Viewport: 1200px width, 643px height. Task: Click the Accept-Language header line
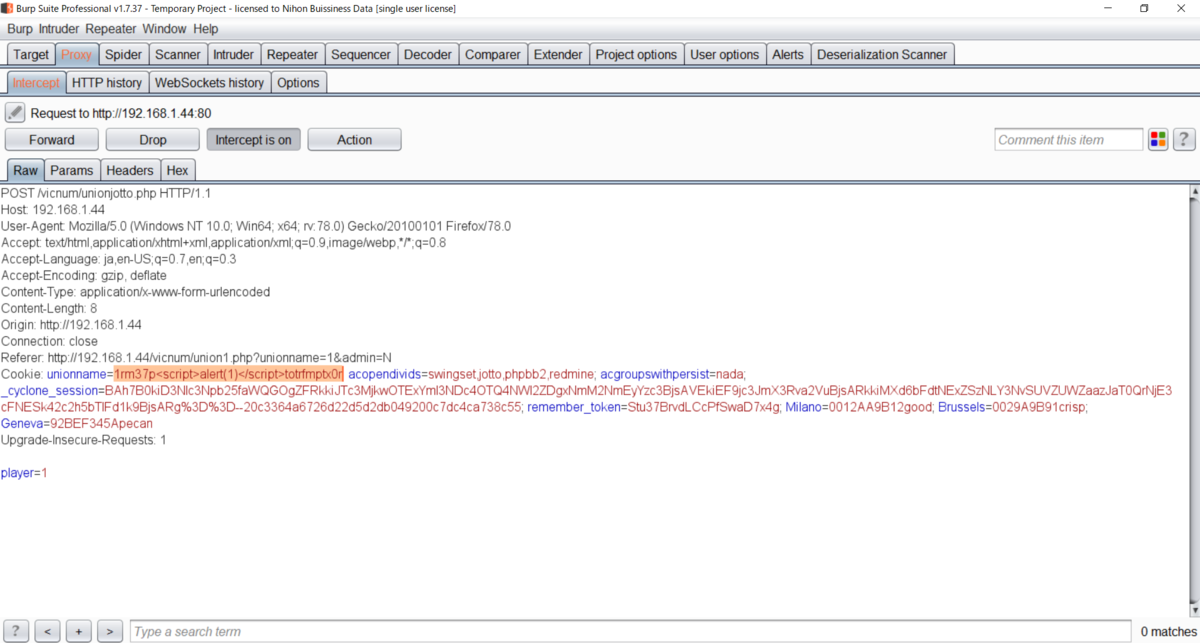coord(119,259)
